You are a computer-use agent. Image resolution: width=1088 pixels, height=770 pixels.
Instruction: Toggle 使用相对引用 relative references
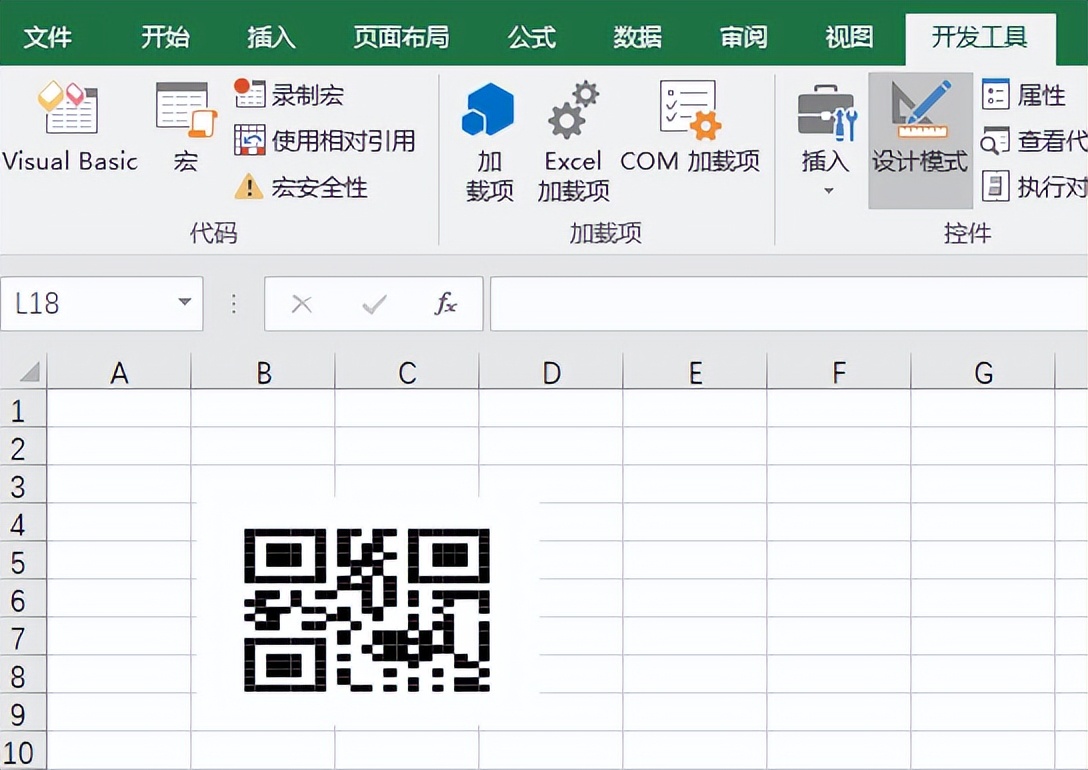click(x=324, y=141)
